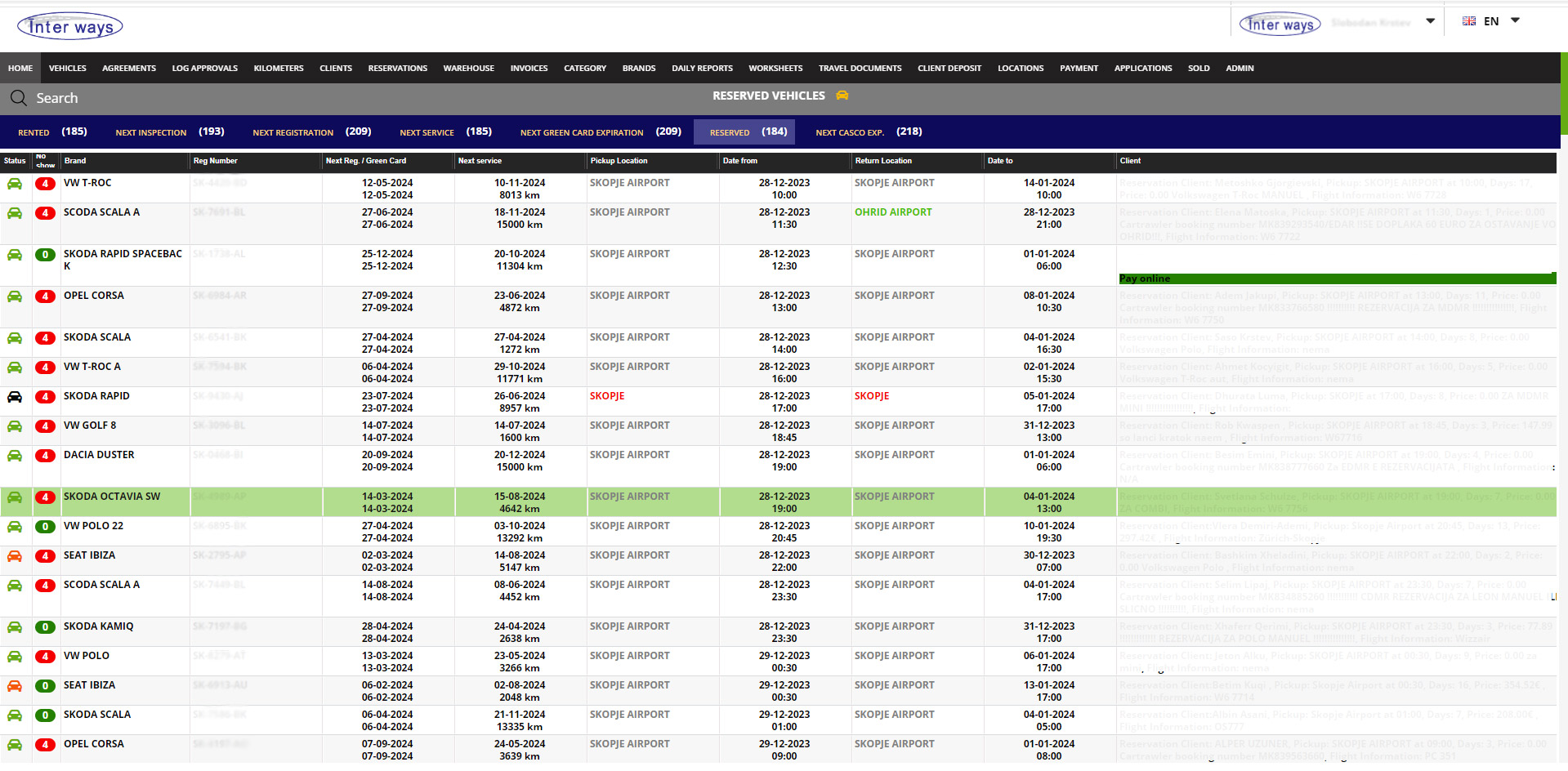The width and height of the screenshot is (1568, 771).
Task: Open the AGREEMENTS menu
Action: pos(129,68)
